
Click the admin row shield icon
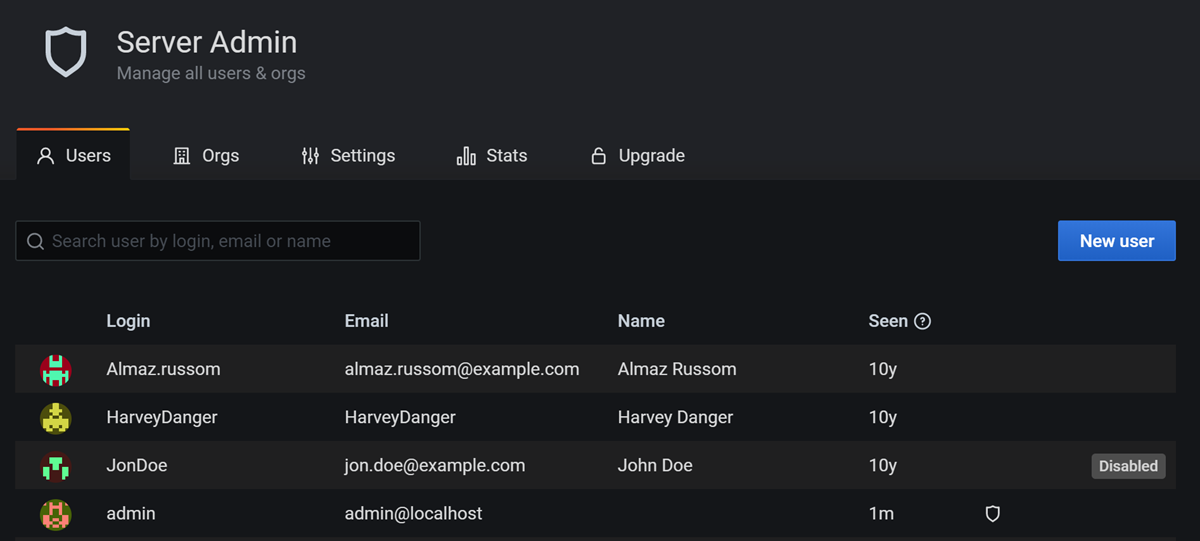click(993, 514)
